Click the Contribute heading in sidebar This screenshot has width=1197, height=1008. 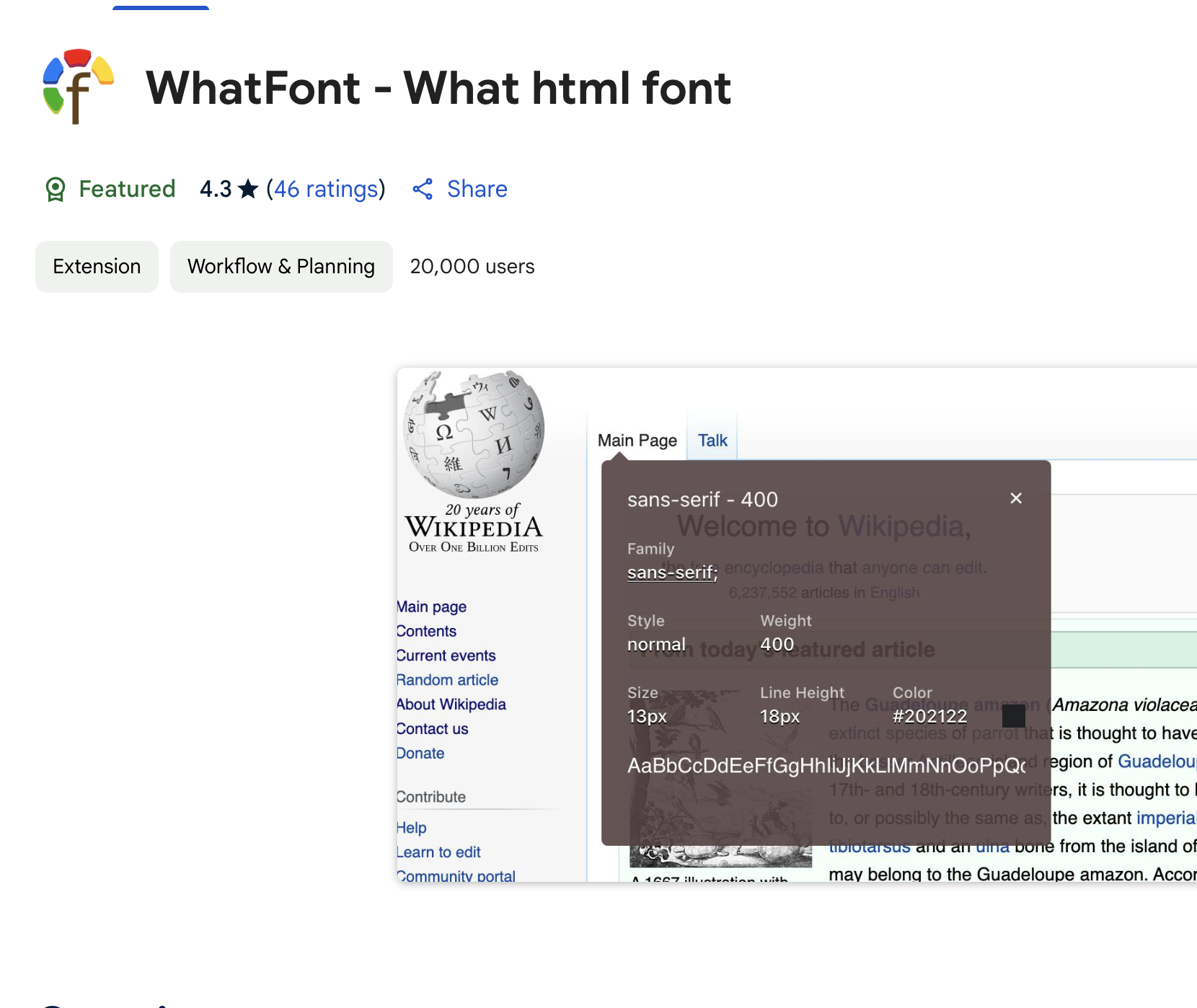[x=431, y=797]
